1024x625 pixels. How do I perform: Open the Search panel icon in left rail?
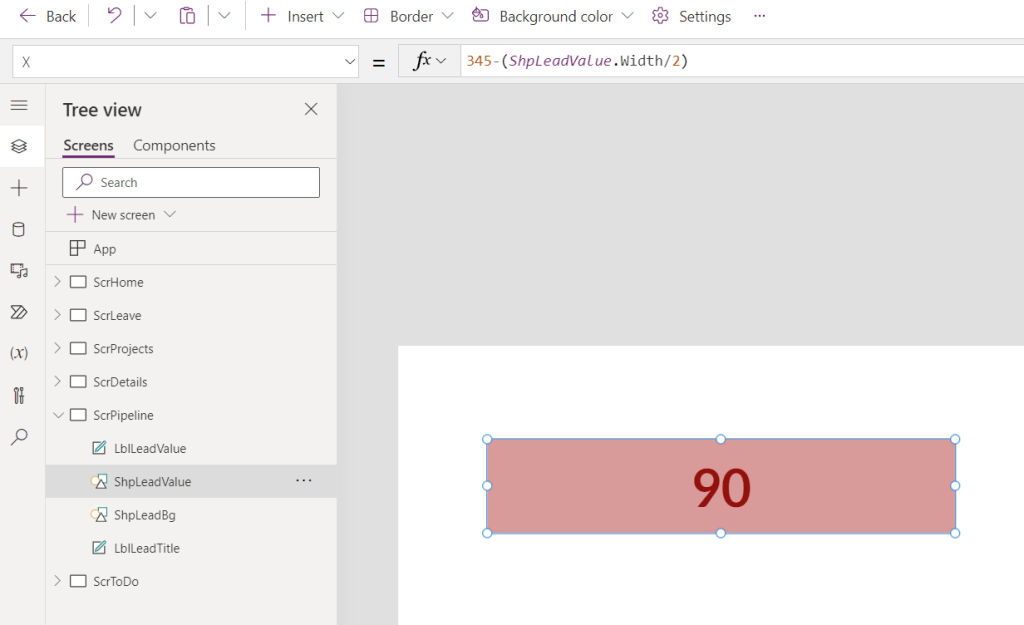(18, 436)
